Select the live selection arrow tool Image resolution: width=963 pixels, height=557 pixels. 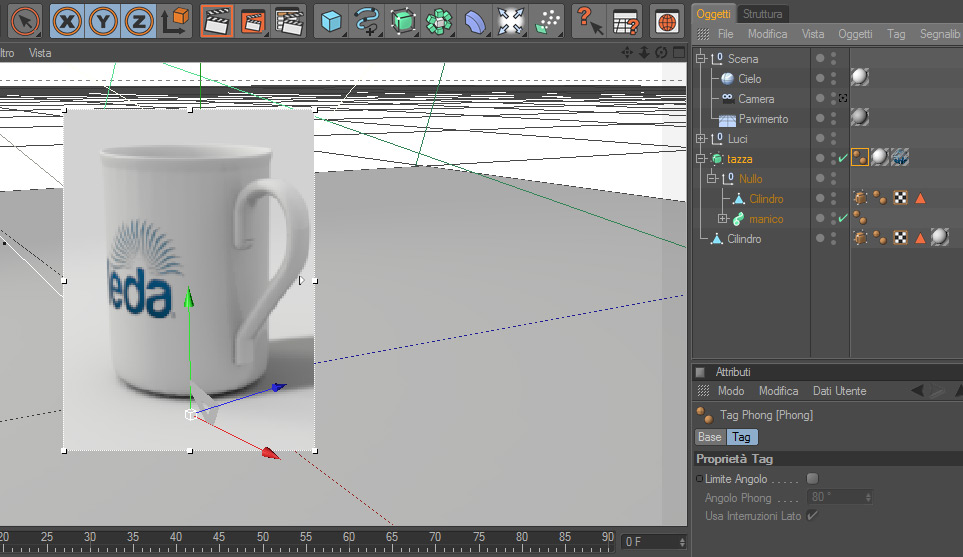pyautogui.click(x=25, y=21)
